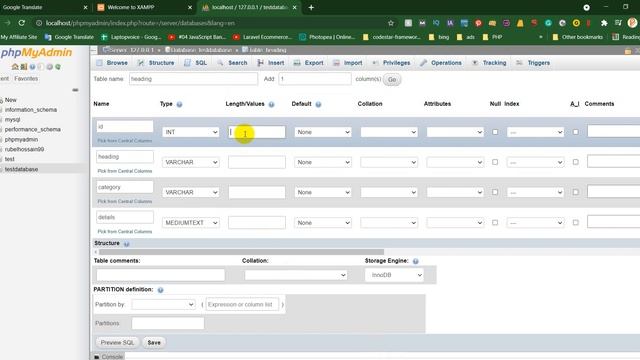Open the Storage Engine InnoDB dropdown
640x360 pixels.
pos(394,275)
